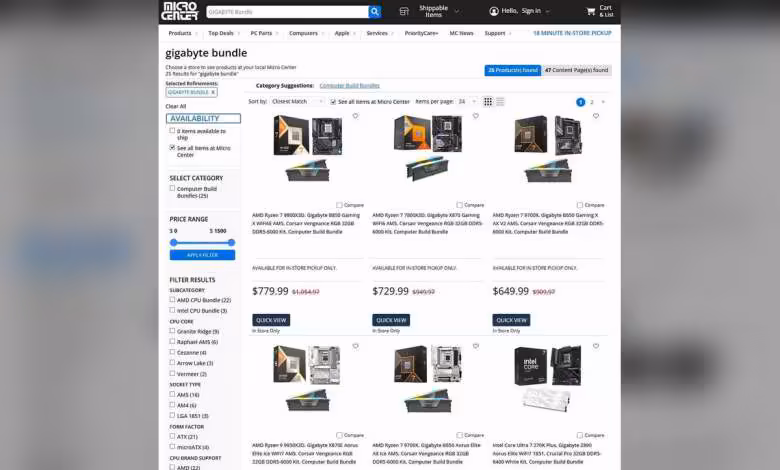
Task: Check 0 items available to ship
Action: (172, 131)
